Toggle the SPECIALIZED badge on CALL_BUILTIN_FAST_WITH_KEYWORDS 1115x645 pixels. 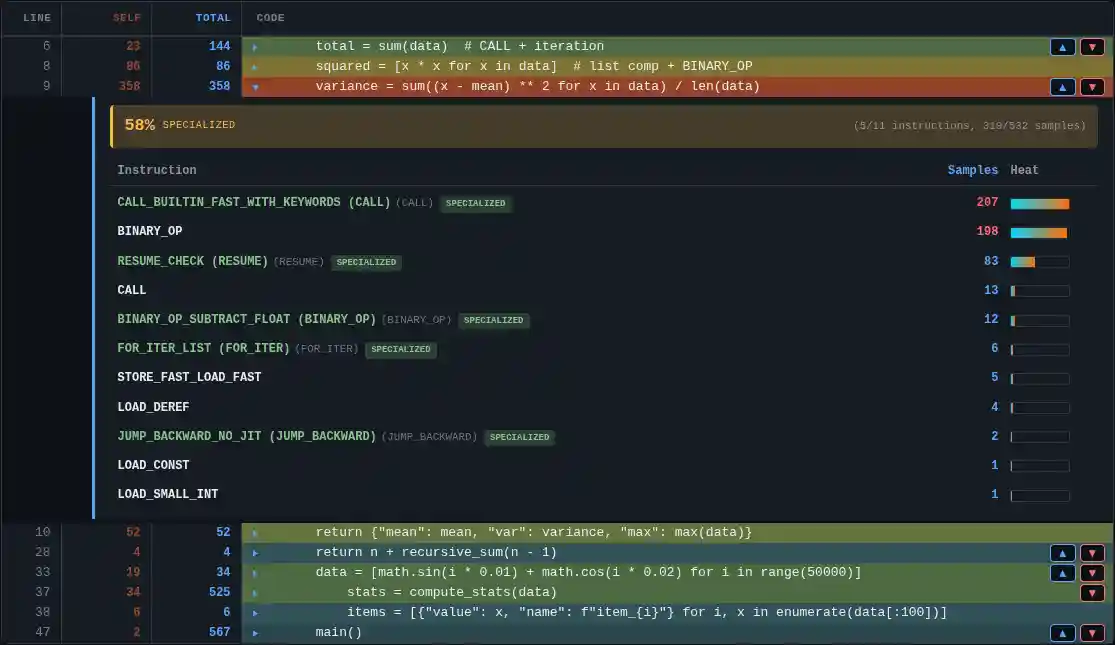coord(476,203)
